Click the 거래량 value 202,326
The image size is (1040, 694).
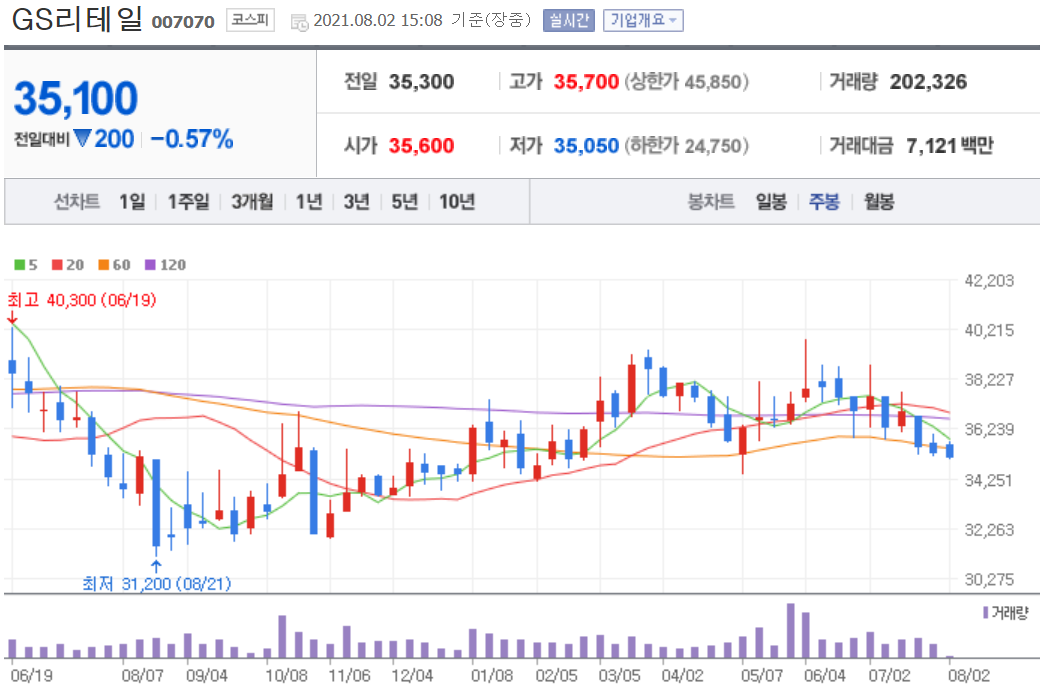[928, 82]
